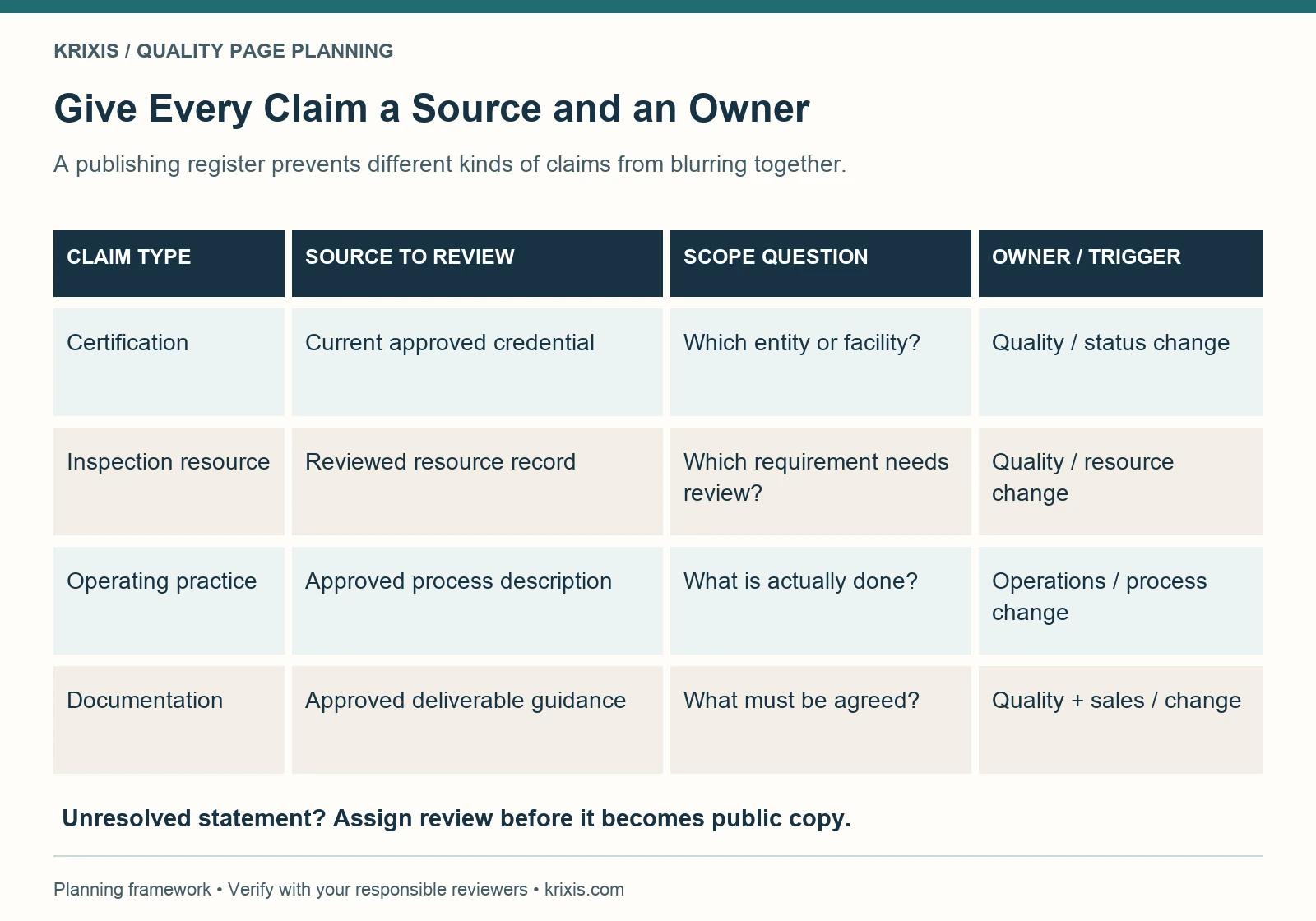The image size is (1316, 921).
Task: Click the footer line ending in krixis.com
Action: [x=339, y=890]
